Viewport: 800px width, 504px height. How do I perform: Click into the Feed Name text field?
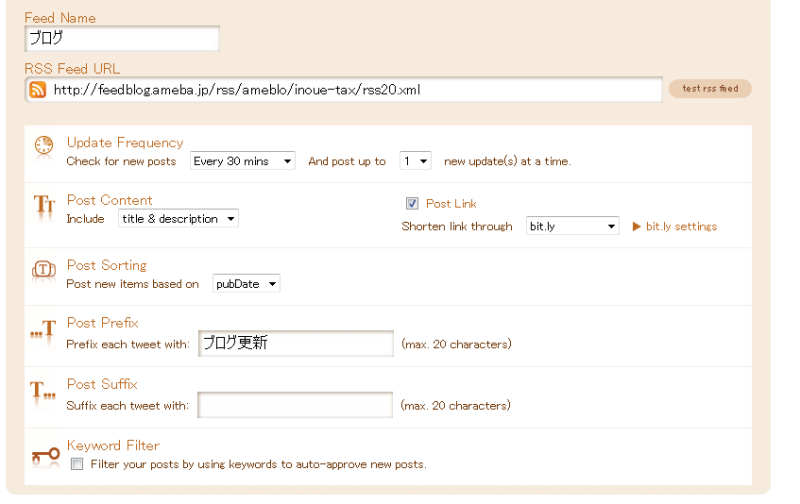coord(121,38)
